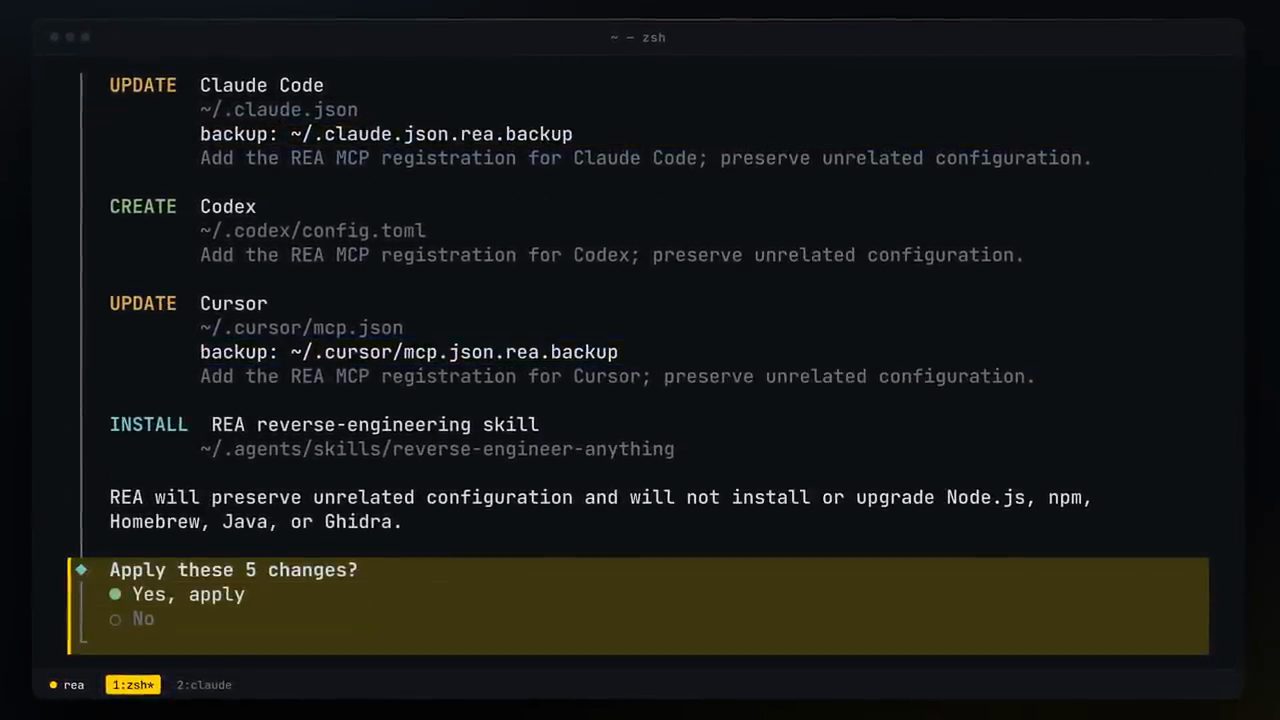Click the ~/.claude.json.rea.backup backup line

pyautogui.click(x=386, y=134)
